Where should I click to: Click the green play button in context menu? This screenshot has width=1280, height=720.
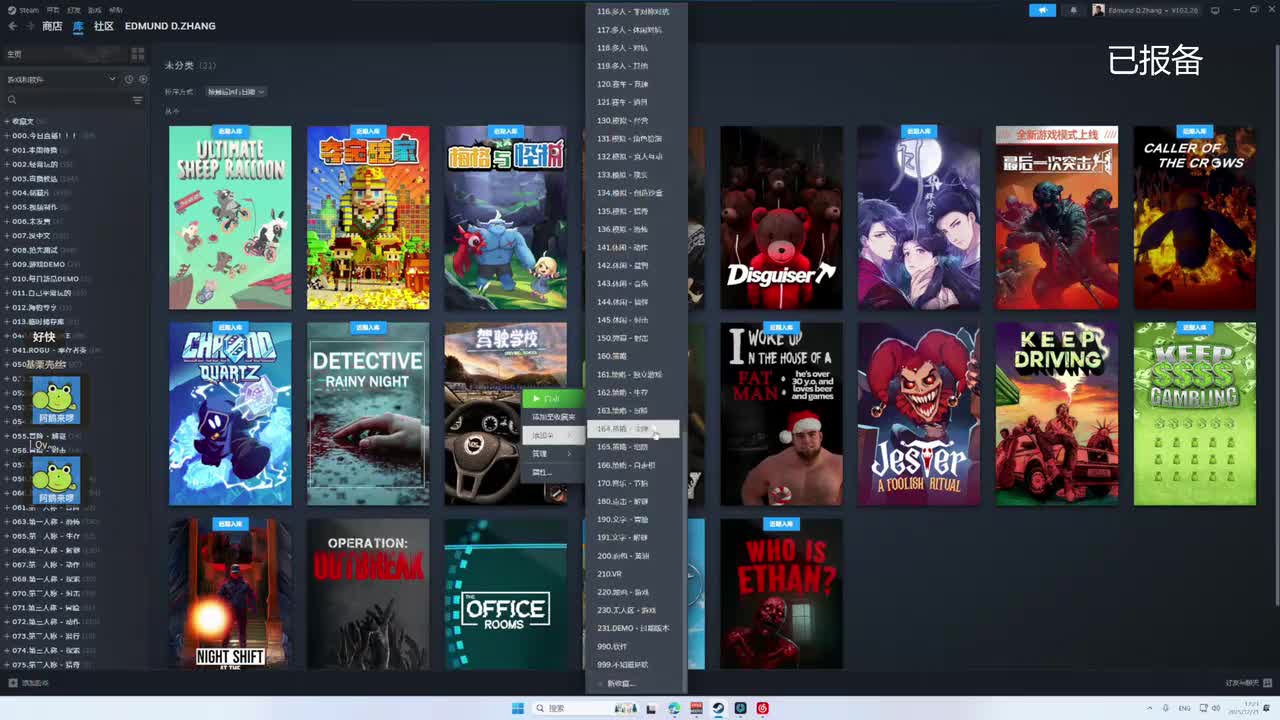pos(553,399)
